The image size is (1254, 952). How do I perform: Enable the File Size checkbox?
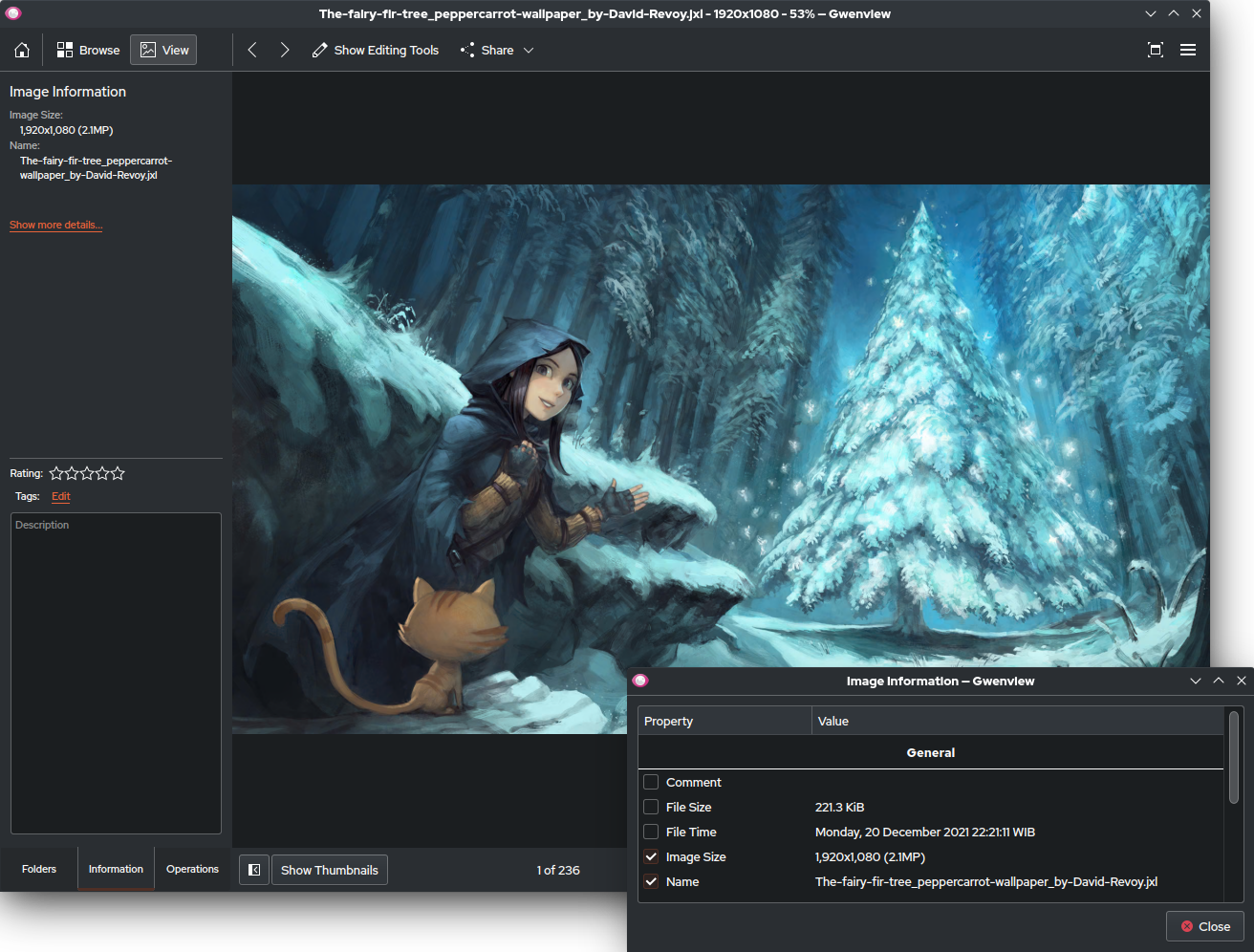(x=651, y=807)
